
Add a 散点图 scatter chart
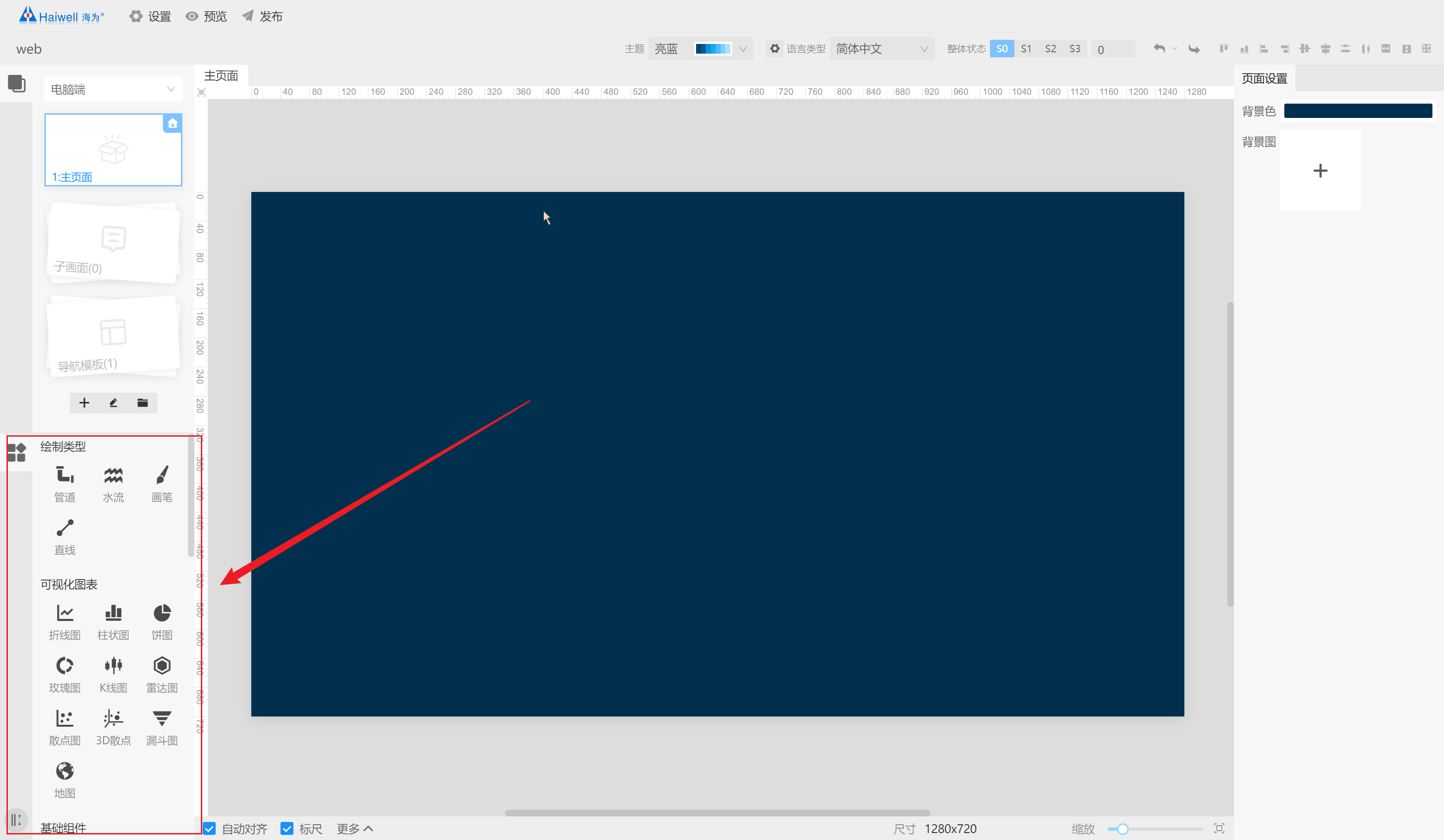click(65, 727)
